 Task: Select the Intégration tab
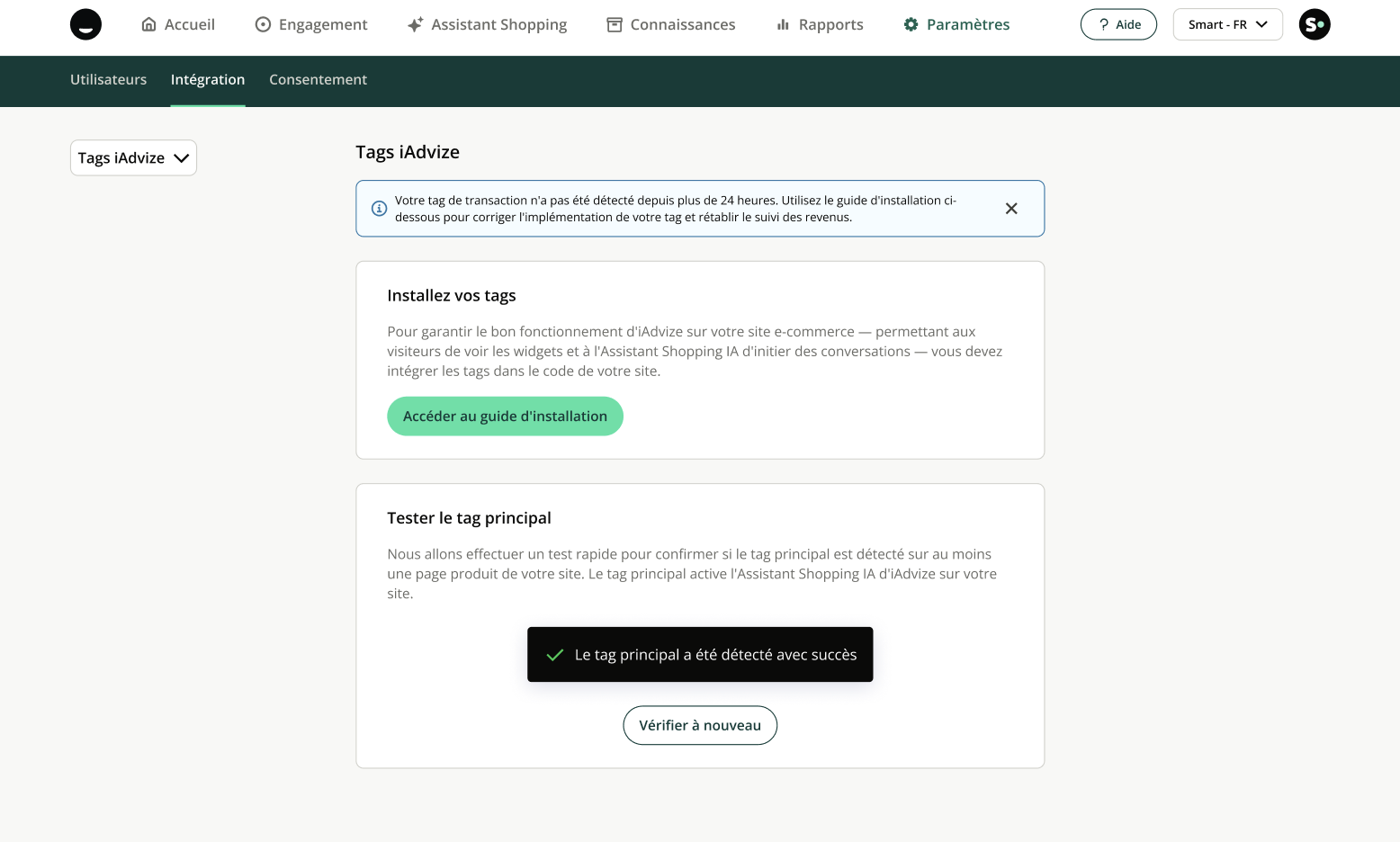click(x=208, y=80)
